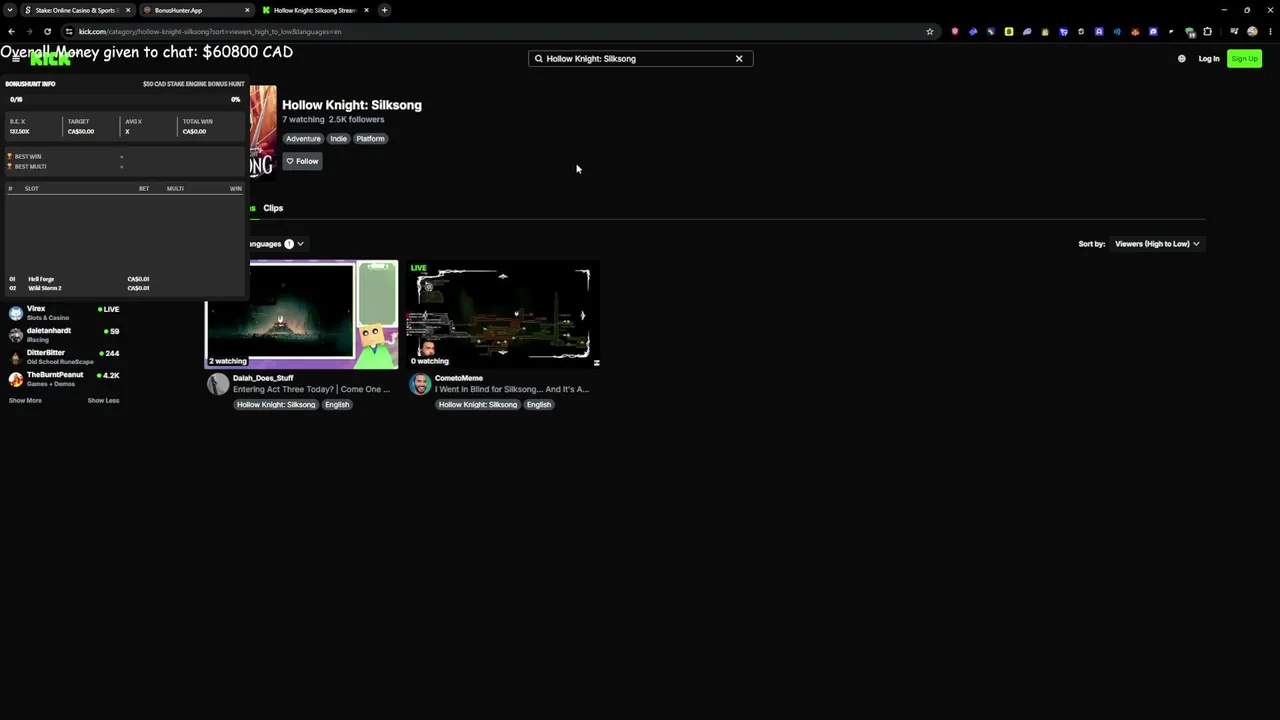
Task: Open CometoMeme live stream thumbnail
Action: coord(504,314)
